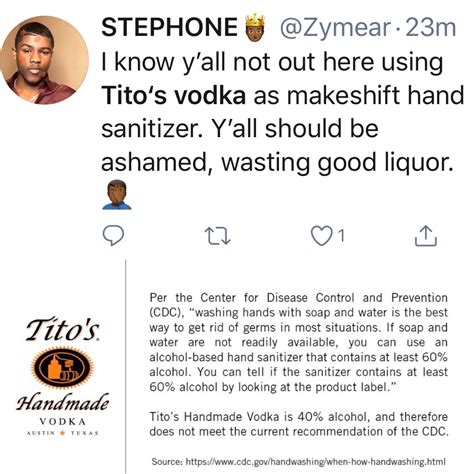Click the like count number 1

pos(340,236)
